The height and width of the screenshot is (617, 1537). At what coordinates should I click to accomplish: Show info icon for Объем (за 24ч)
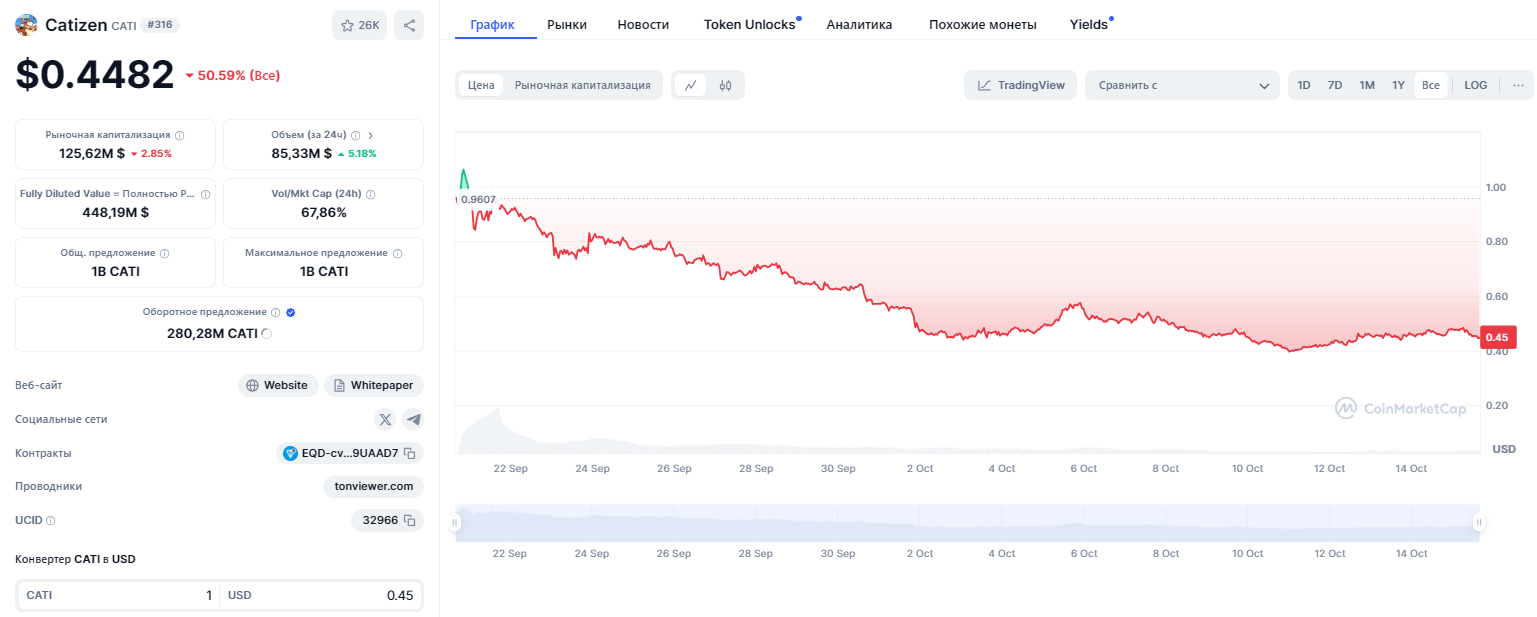(x=357, y=135)
